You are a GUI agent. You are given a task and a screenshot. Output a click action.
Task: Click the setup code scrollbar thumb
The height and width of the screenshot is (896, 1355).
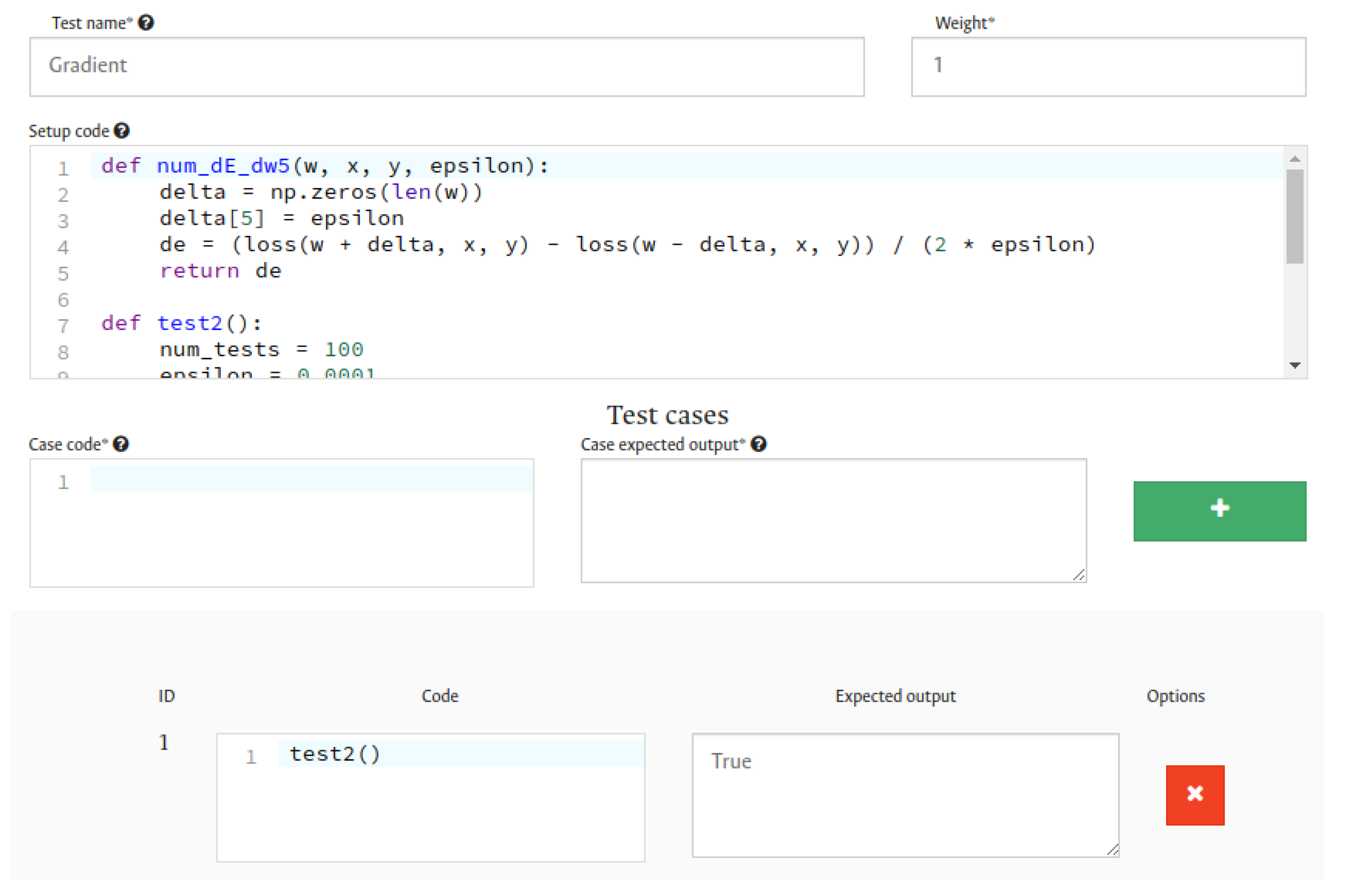1295,216
